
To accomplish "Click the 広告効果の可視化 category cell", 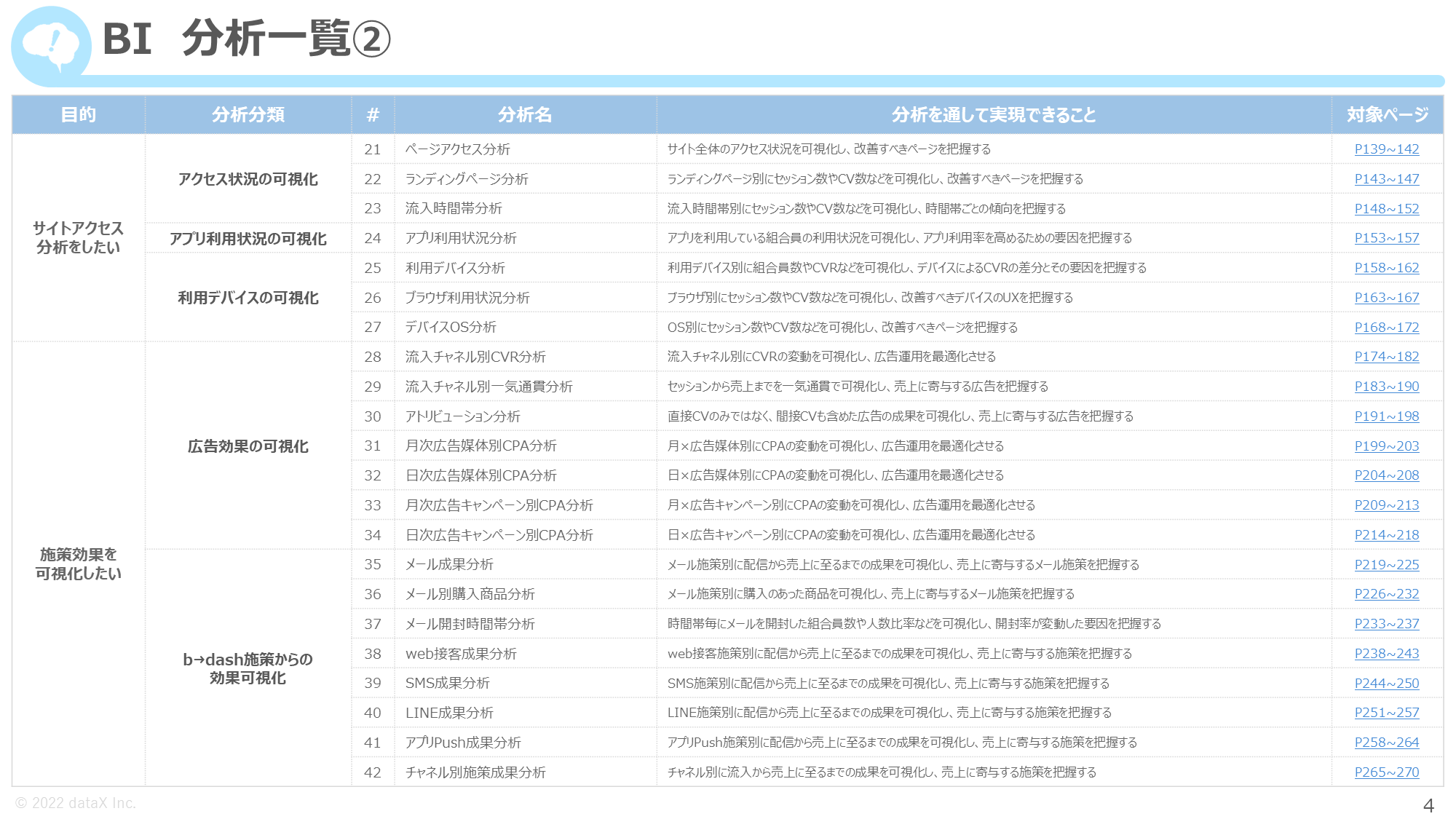I will (248, 446).
